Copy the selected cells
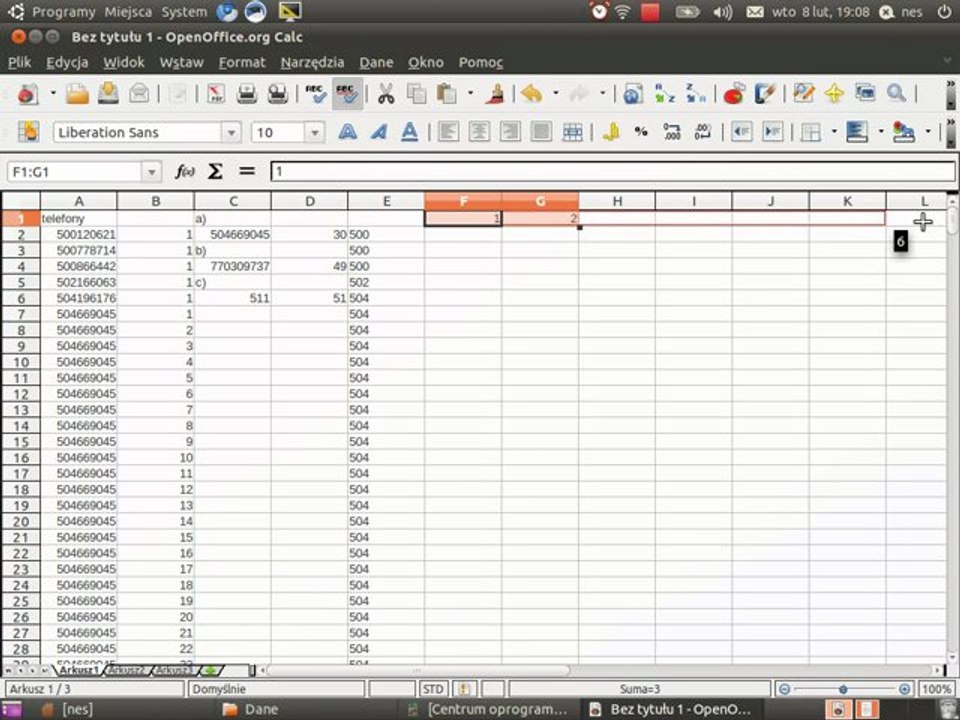Screen dimensions: 960x720 [416, 94]
